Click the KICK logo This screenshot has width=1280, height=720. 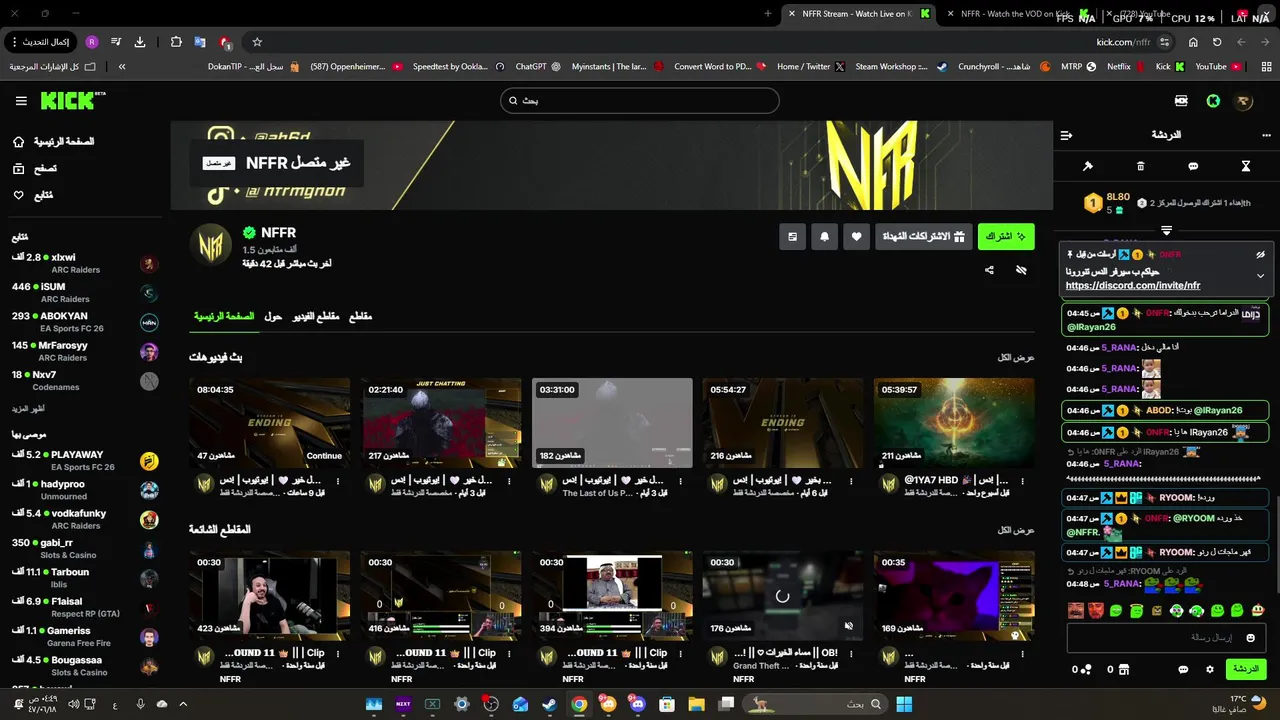pos(72,100)
